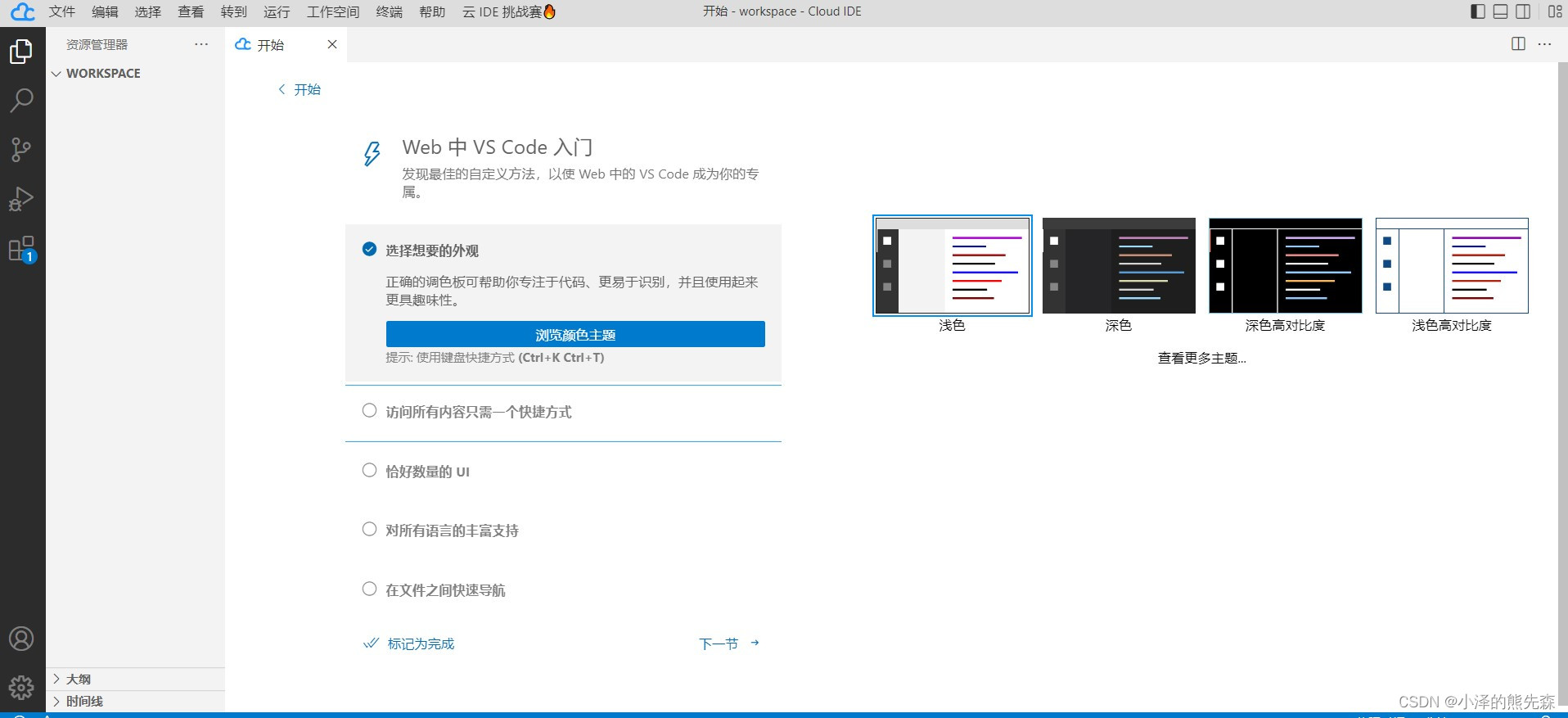Expand the 时间线 timeline section
Viewport: 1568px width, 718px height.
click(x=136, y=701)
